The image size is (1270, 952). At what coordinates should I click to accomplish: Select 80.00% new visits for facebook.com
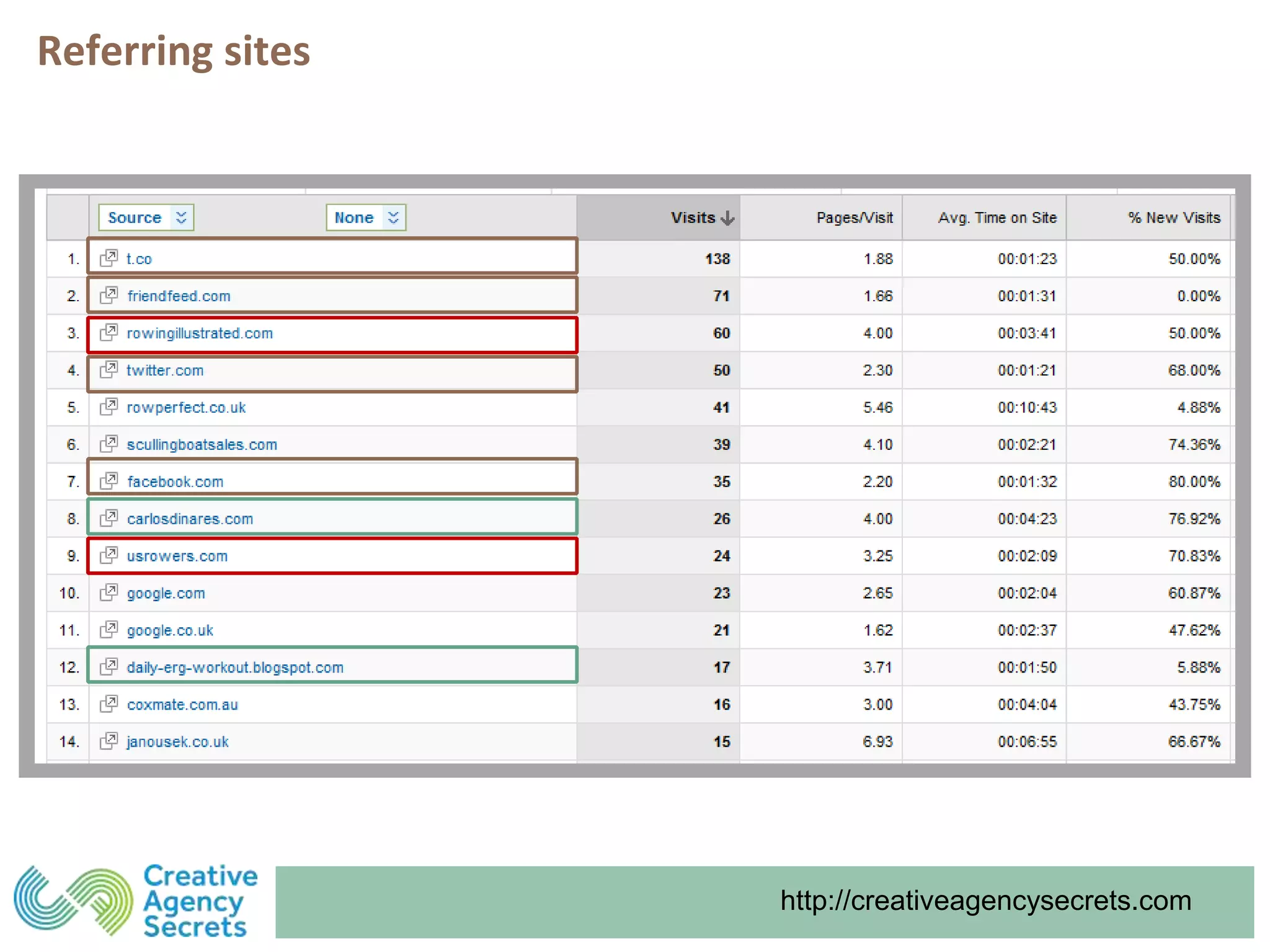(x=1194, y=482)
